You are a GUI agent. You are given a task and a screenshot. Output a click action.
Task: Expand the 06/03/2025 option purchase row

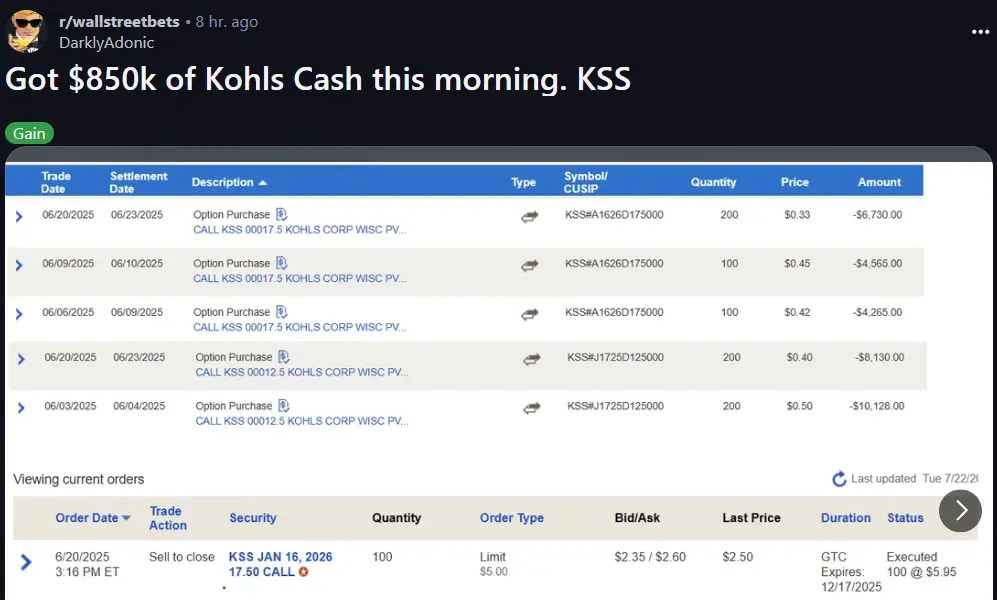(22, 407)
